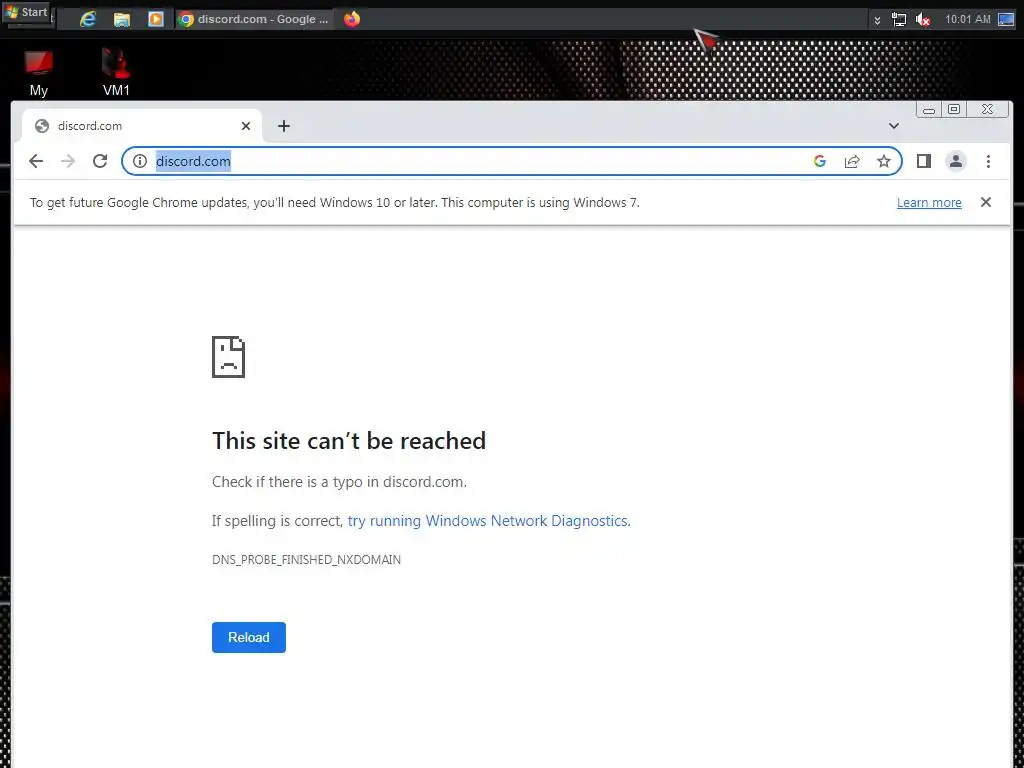The height and width of the screenshot is (768, 1024).
Task: Click muted volume tray icon
Action: [x=923, y=20]
